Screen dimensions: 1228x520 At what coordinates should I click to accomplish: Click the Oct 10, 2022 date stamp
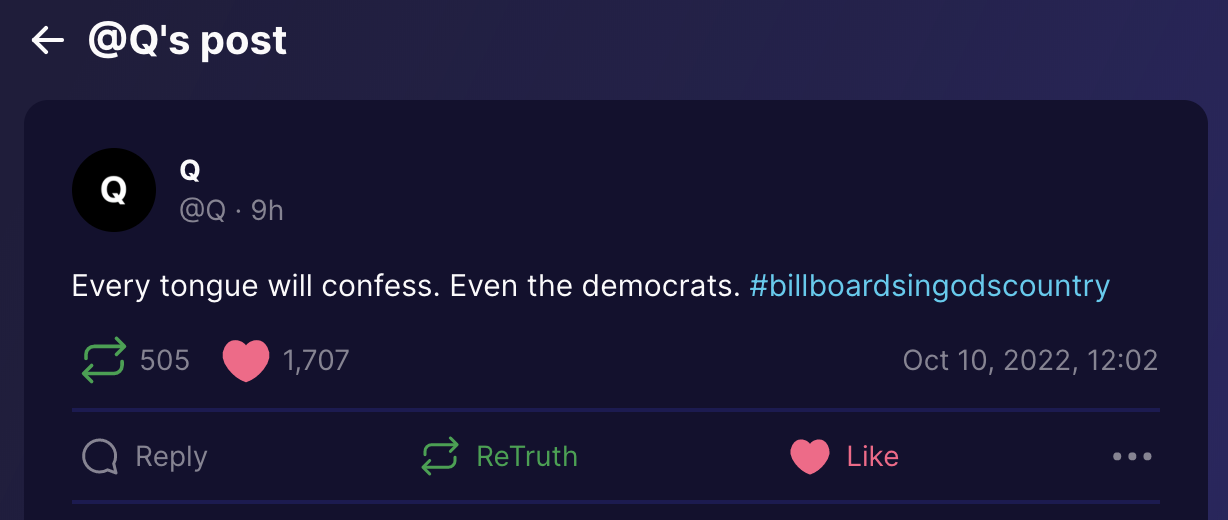coord(1030,360)
